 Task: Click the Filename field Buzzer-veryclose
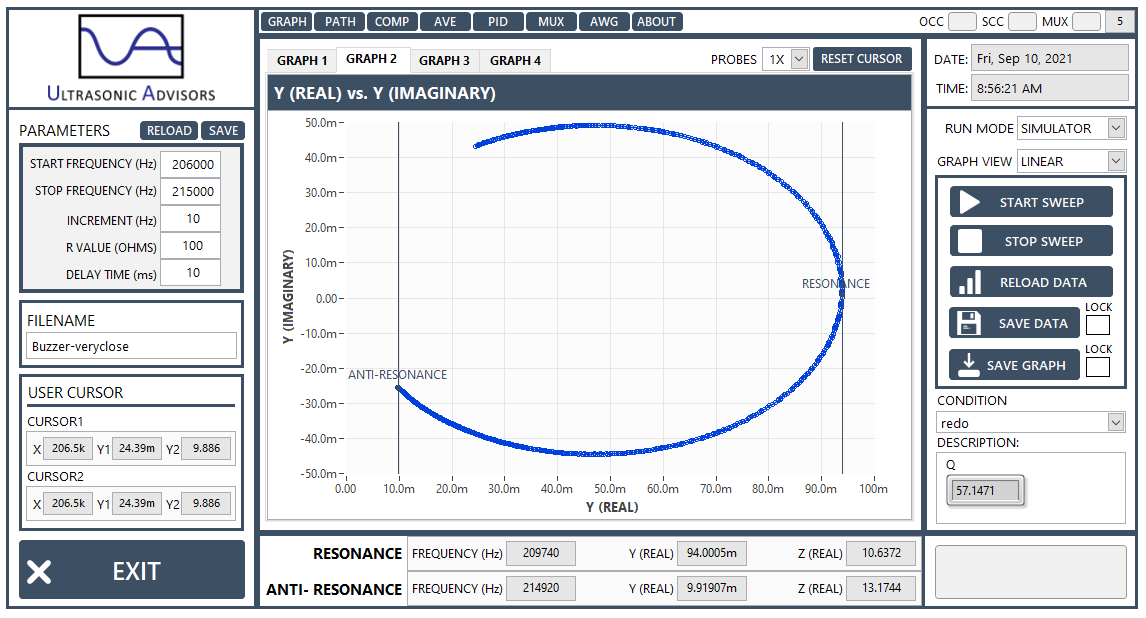click(x=132, y=346)
